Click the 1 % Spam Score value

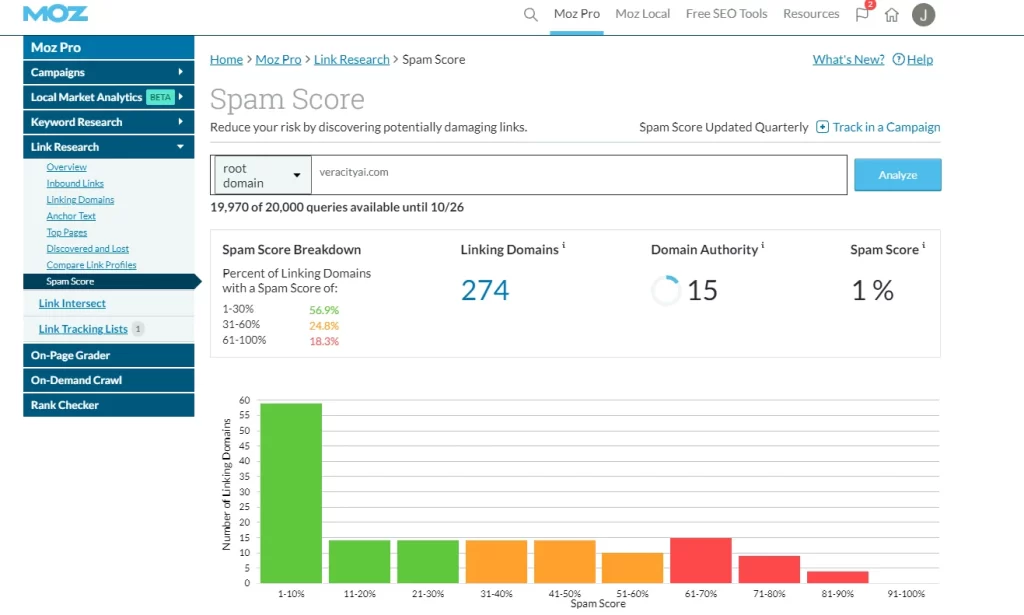point(873,291)
